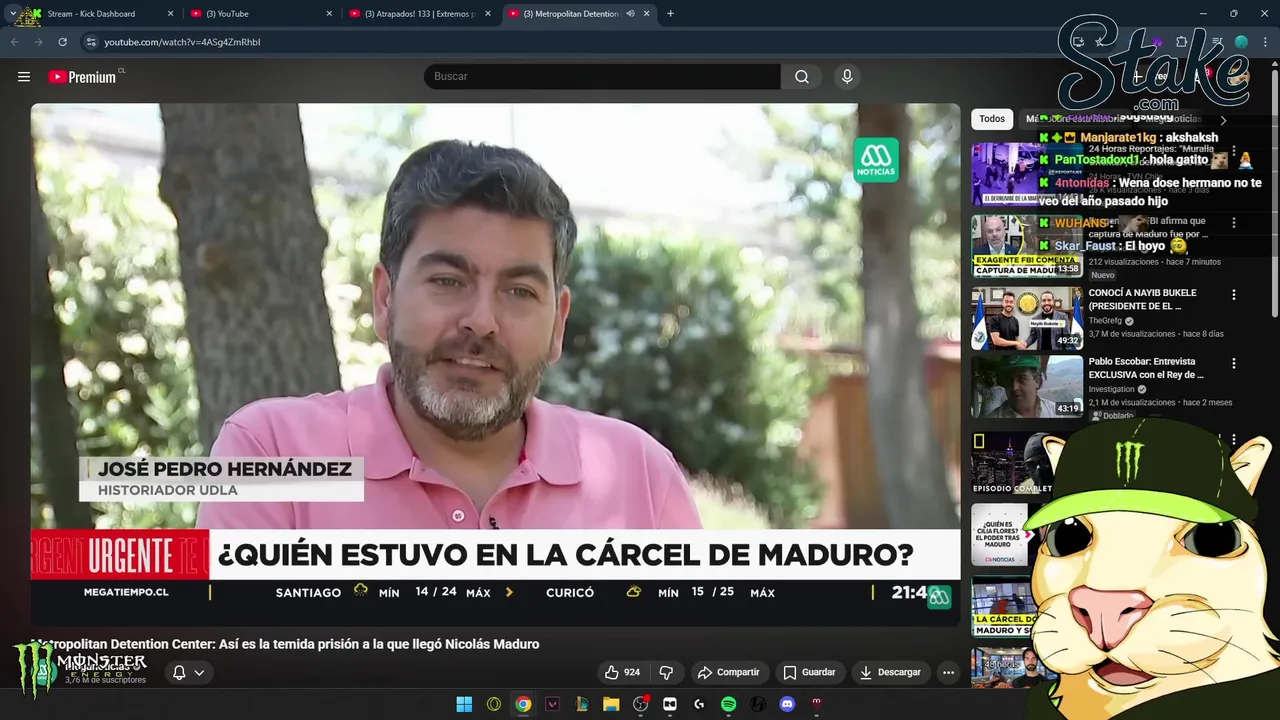The height and width of the screenshot is (720, 1280).
Task: Select the Todos filter chip
Action: [x=992, y=119]
